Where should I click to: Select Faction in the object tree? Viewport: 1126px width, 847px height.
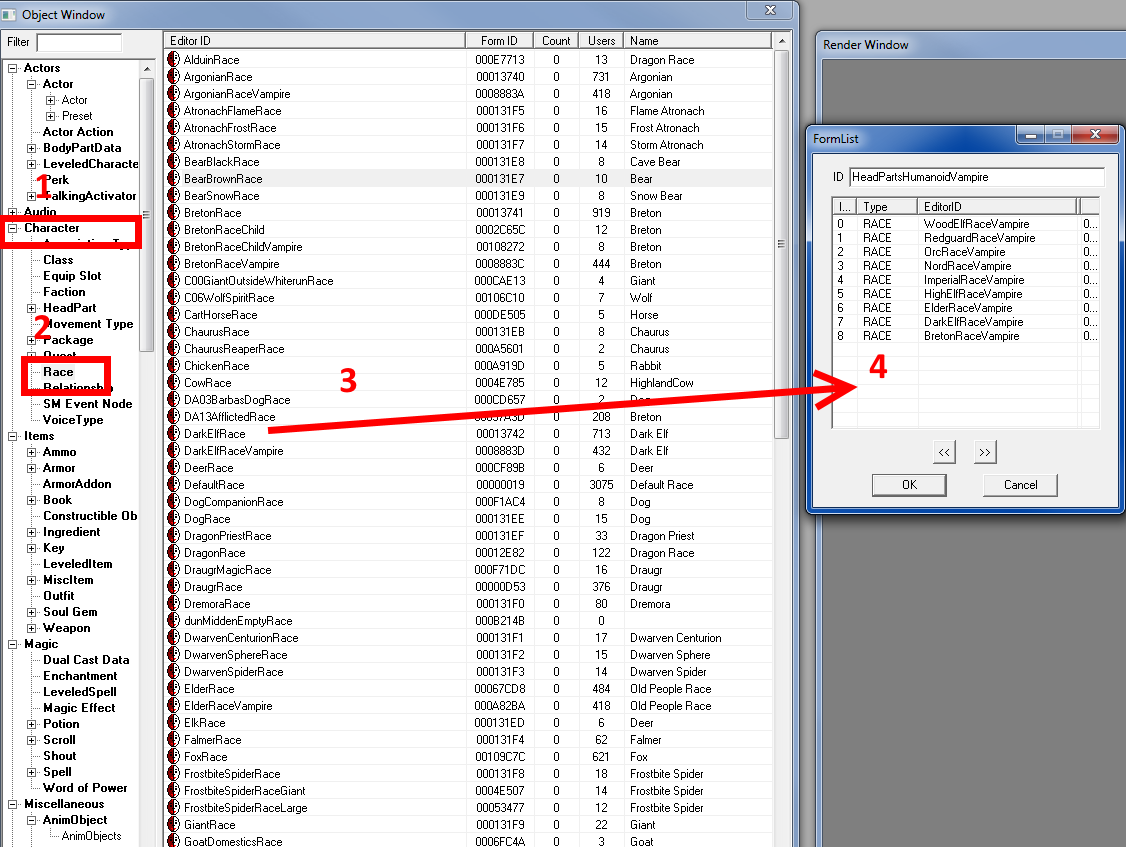(x=64, y=292)
